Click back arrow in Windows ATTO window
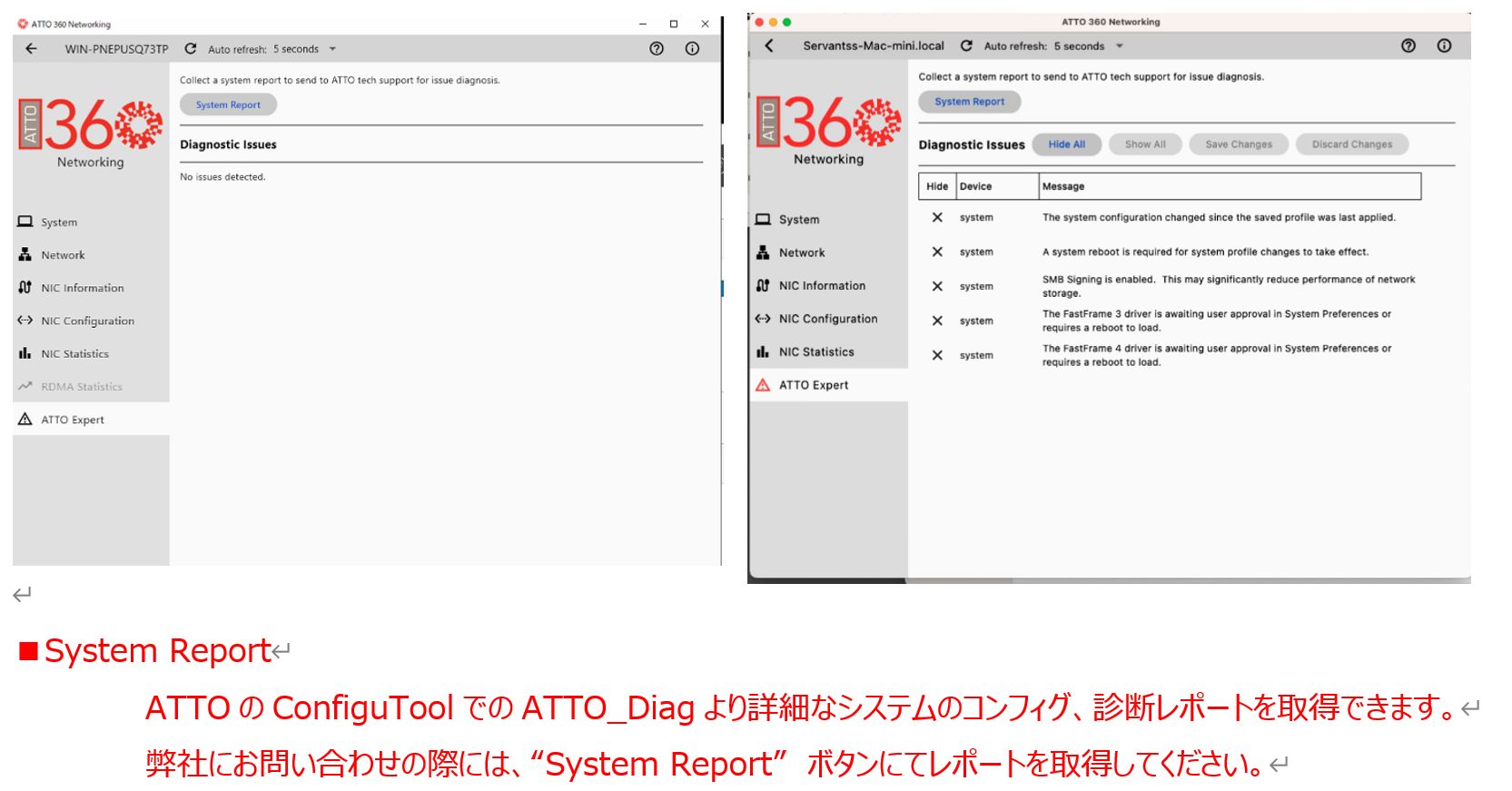 31,49
